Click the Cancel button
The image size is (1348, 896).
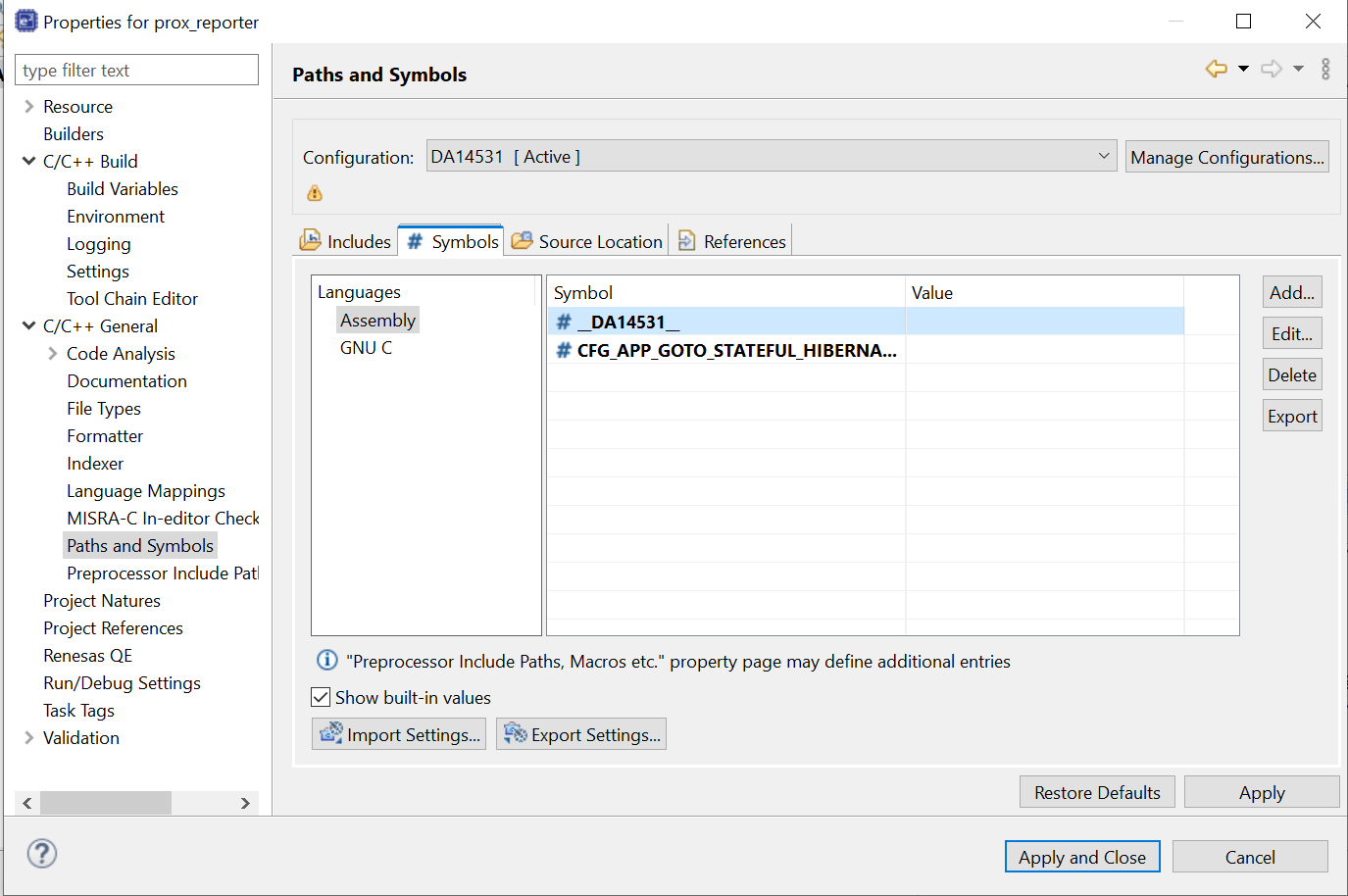tap(1250, 857)
